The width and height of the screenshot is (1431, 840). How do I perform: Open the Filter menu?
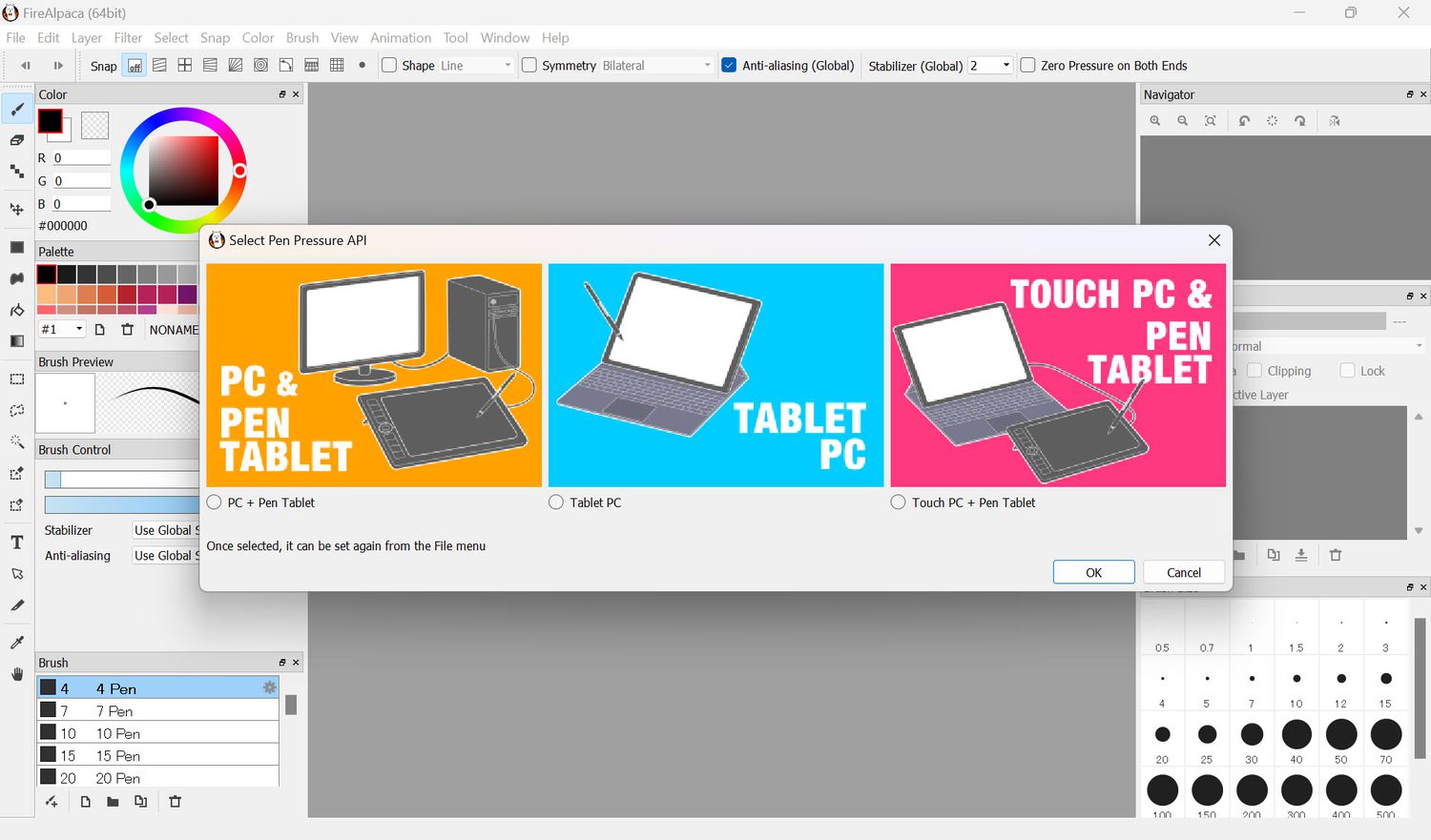[x=128, y=38]
